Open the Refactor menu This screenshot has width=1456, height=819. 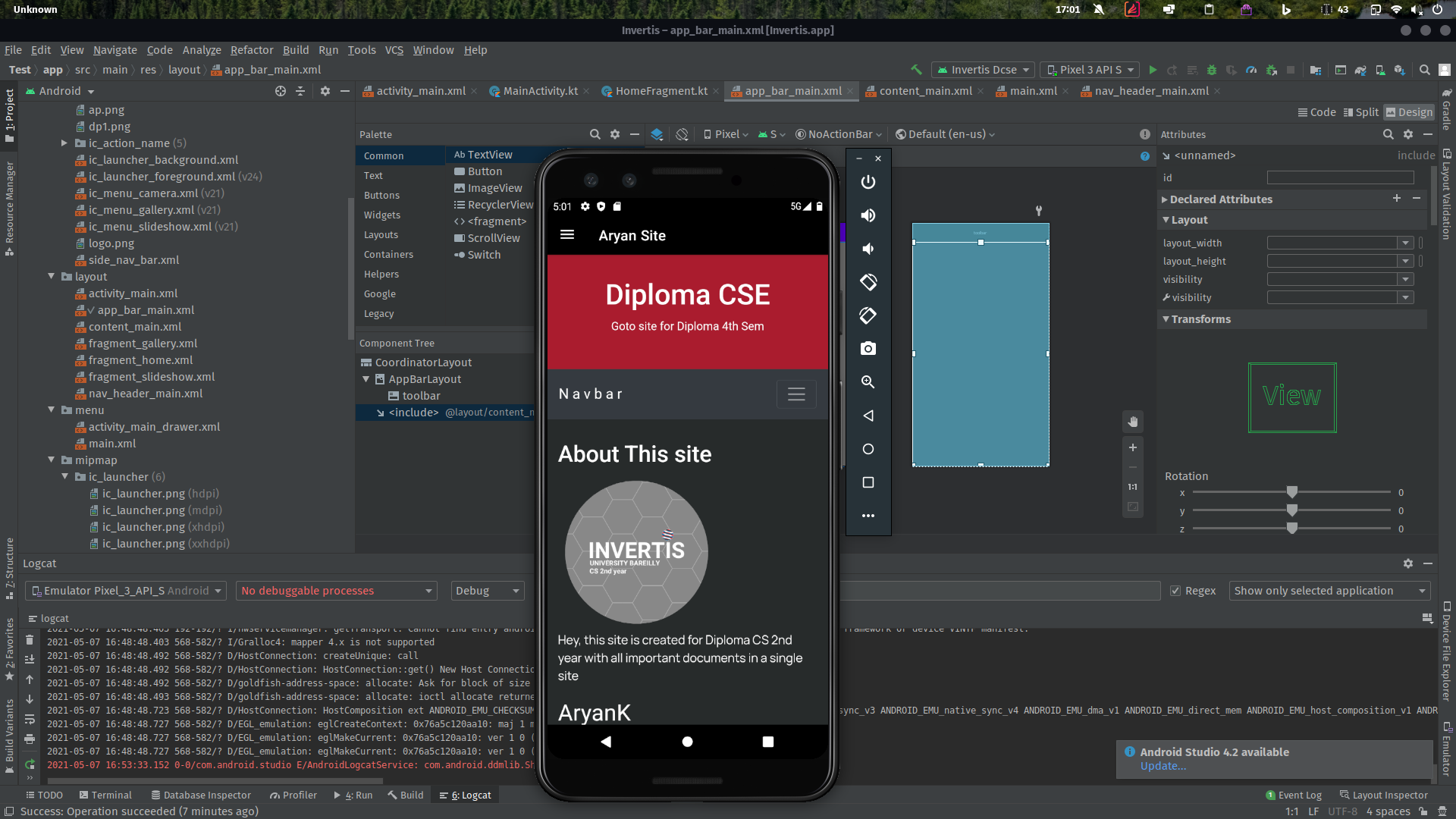[252, 50]
